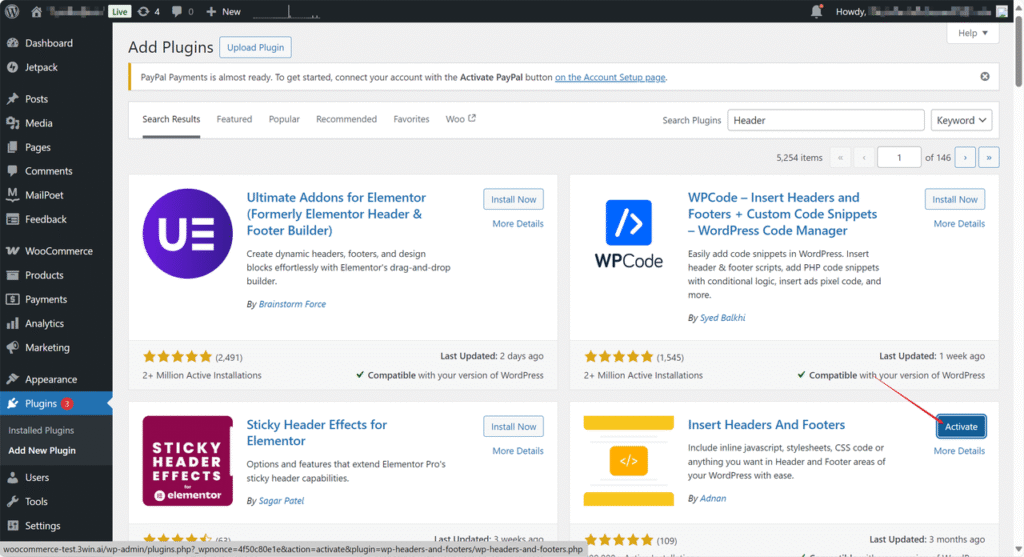This screenshot has height=557, width=1024.
Task: Open the Plugins sidebar menu
Action: tap(56, 404)
